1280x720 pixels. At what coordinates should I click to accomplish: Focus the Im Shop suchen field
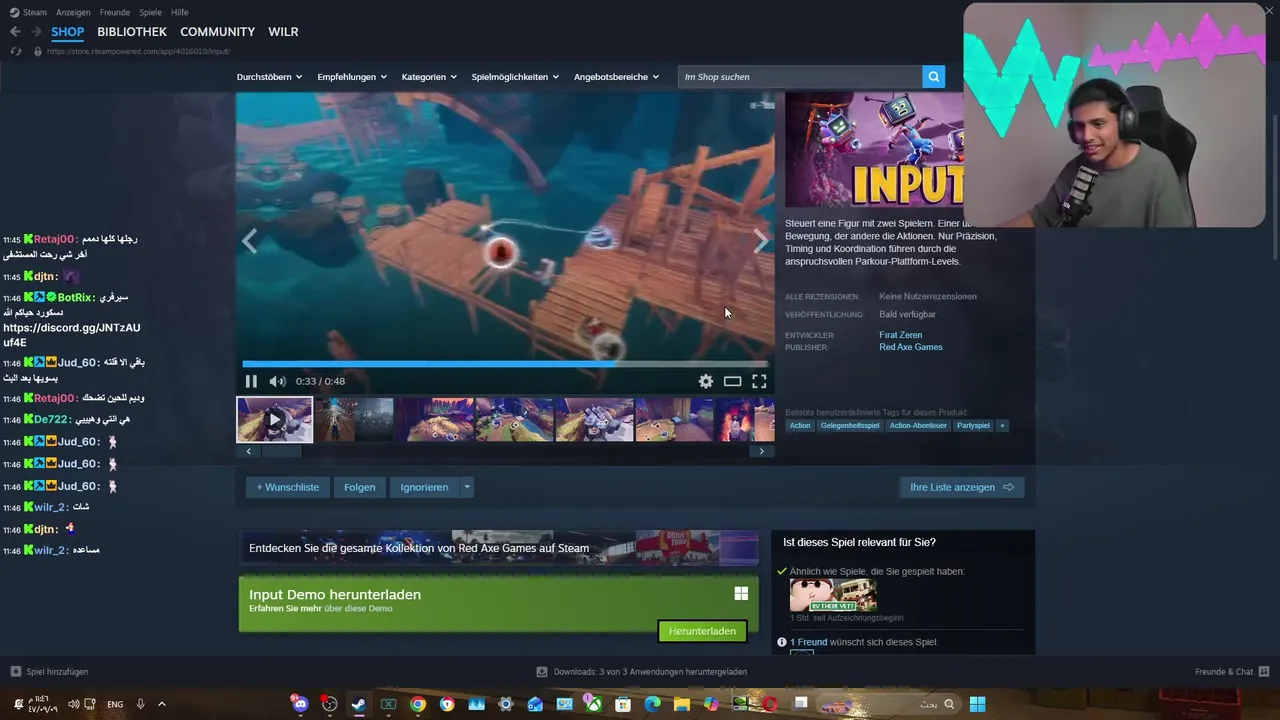[800, 77]
